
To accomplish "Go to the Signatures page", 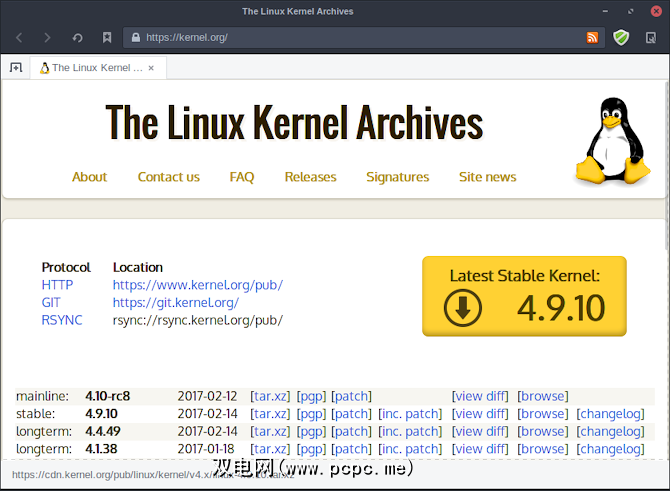I will click(397, 177).
